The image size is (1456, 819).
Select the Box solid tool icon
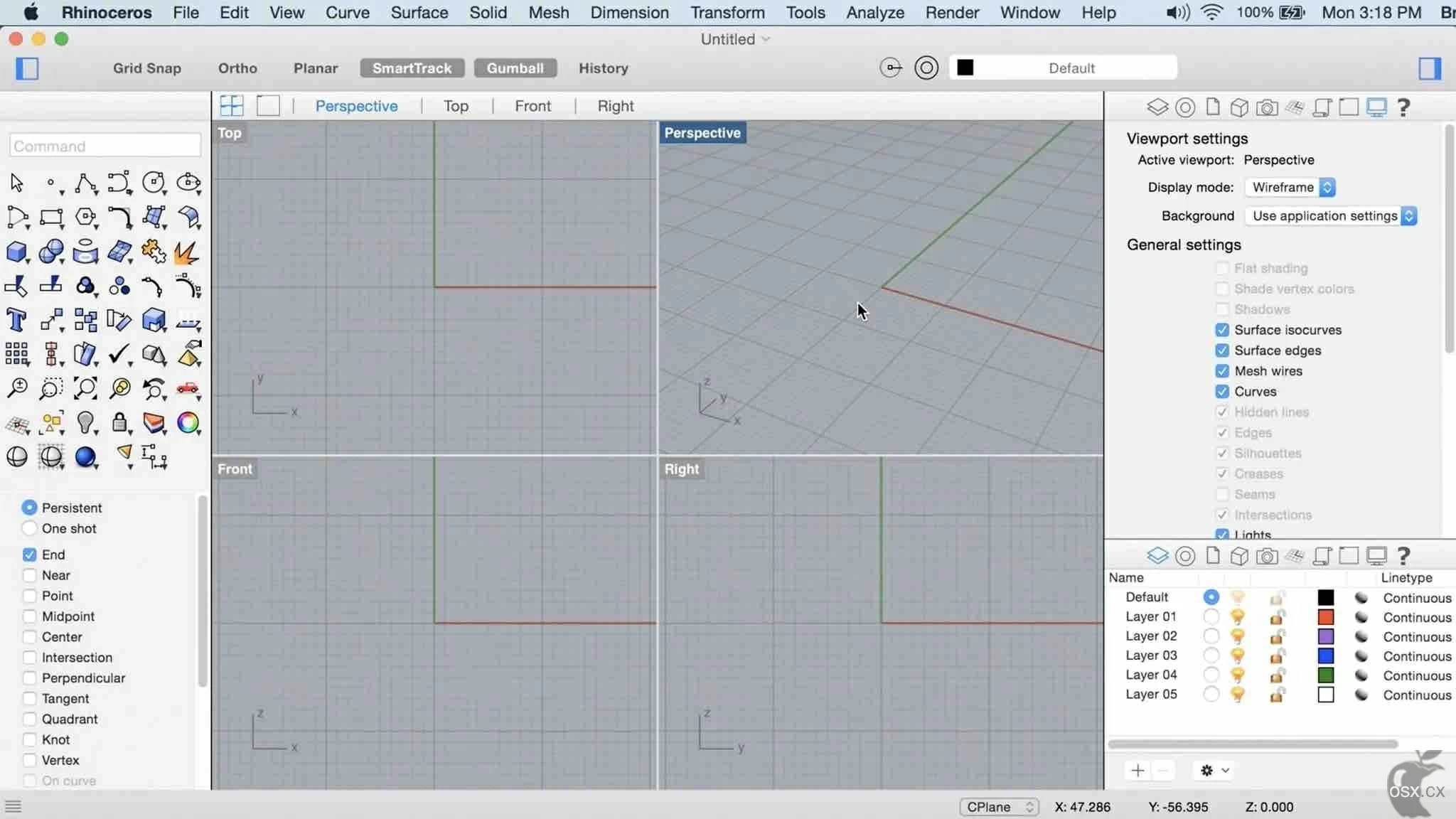coord(16,252)
